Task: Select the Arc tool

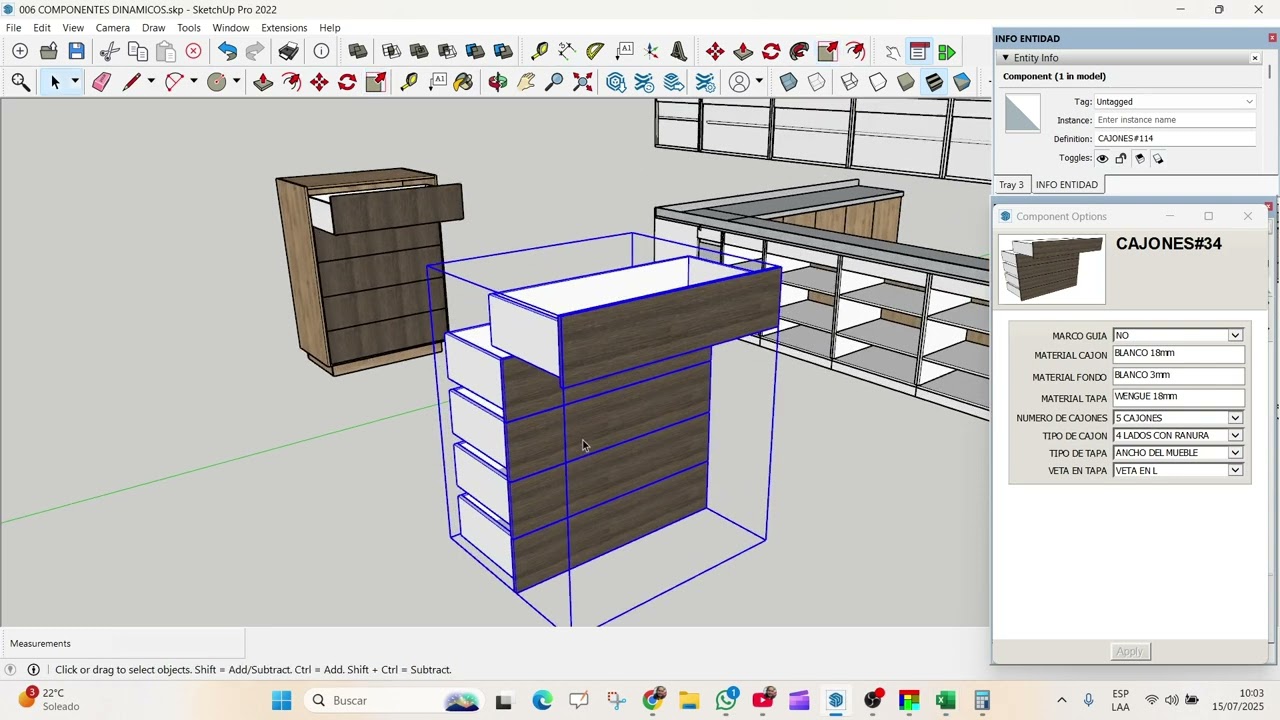Action: click(174, 82)
